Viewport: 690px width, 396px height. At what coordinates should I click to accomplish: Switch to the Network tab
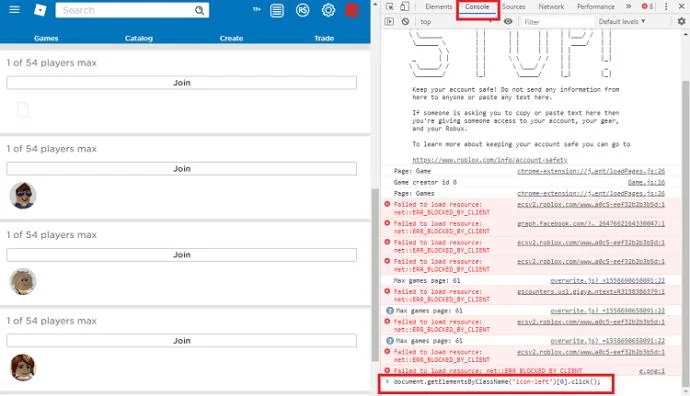click(551, 7)
